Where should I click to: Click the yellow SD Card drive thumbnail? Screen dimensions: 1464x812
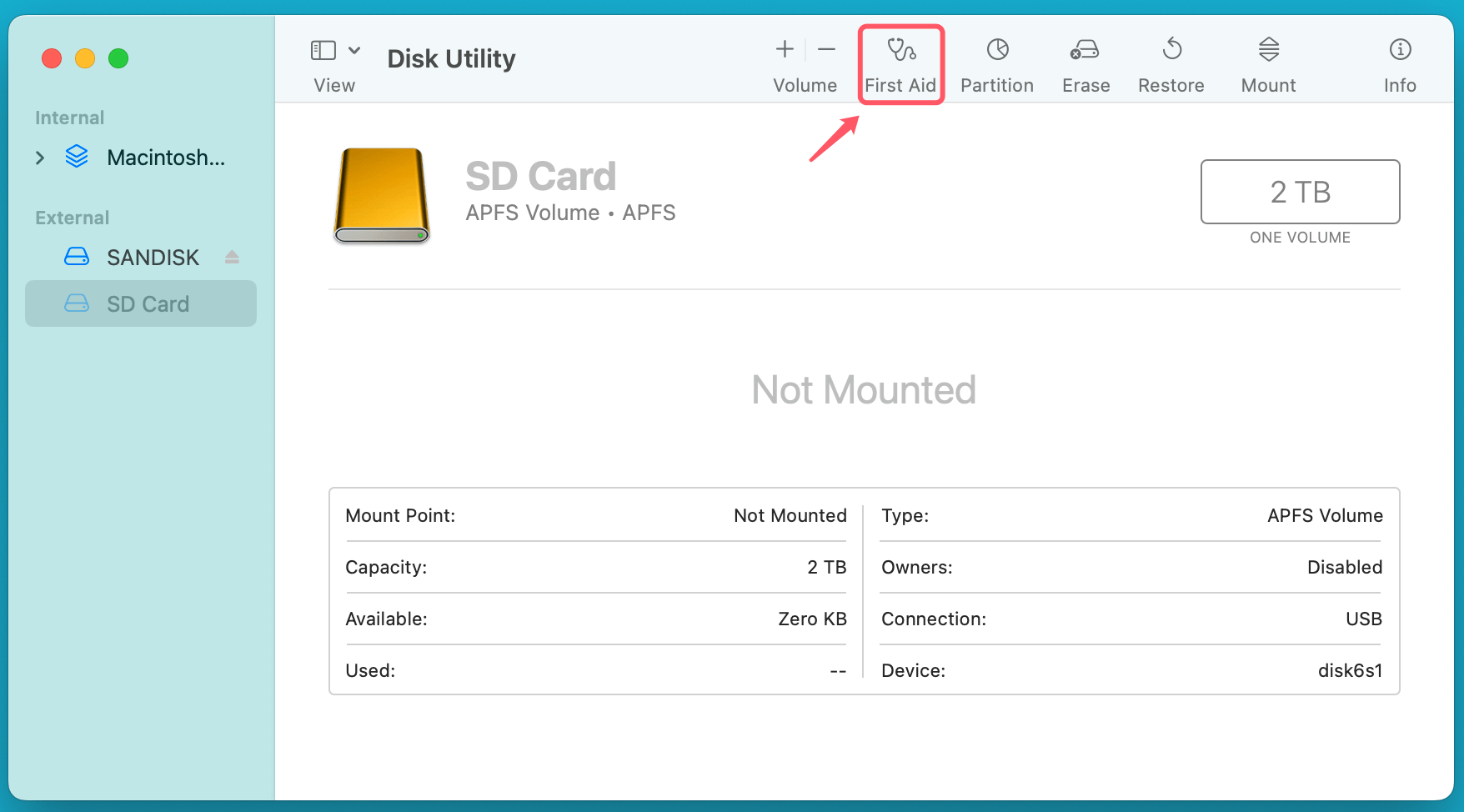(x=381, y=197)
